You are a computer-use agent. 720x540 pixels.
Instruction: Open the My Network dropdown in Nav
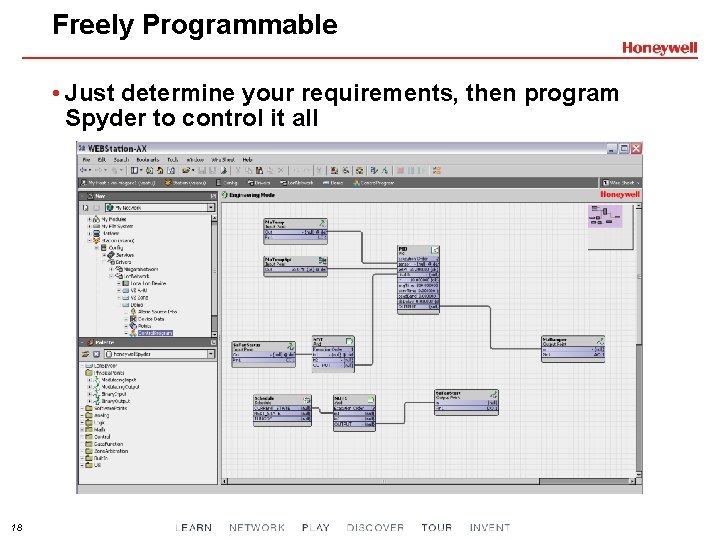tap(210, 208)
